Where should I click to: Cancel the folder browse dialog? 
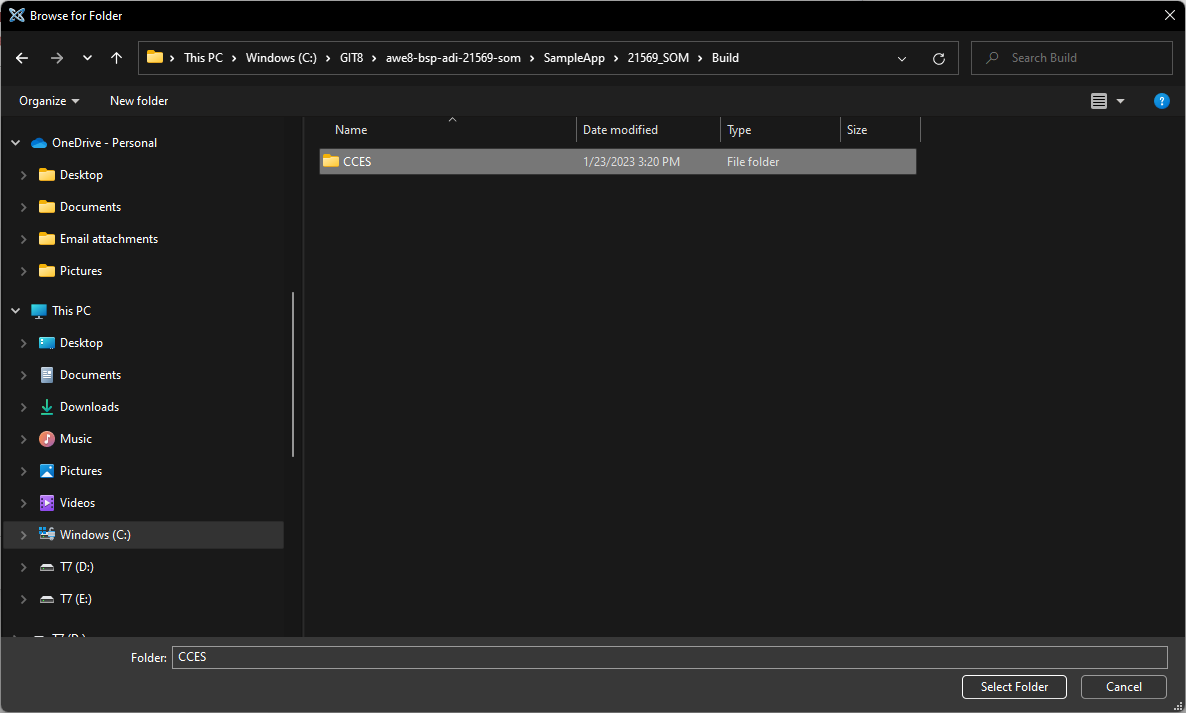pos(1123,687)
